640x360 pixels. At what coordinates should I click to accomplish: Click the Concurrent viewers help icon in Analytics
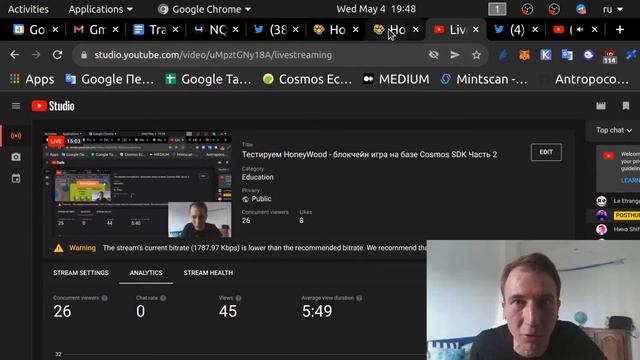point(104,298)
